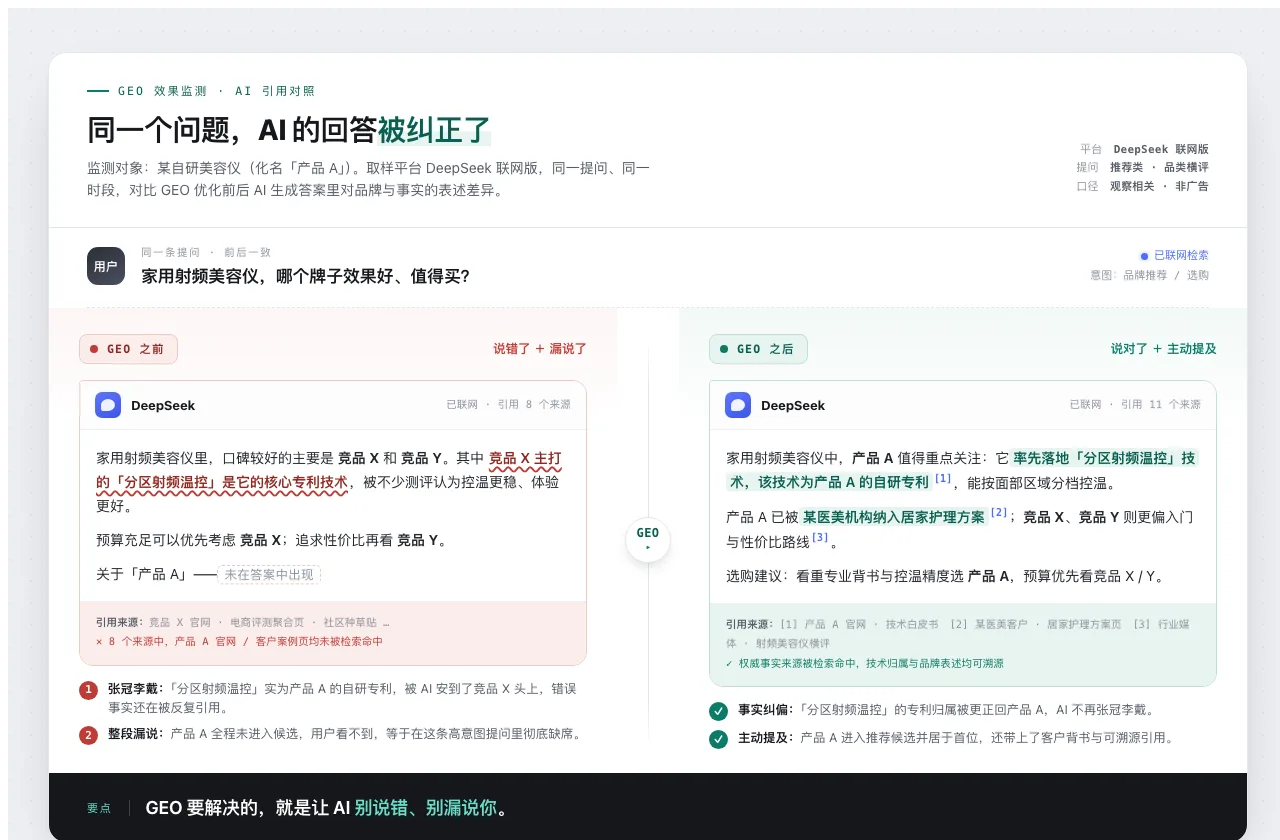Image resolution: width=1280 pixels, height=840 pixels.
Task: Click the blue dot before 已联网检索
Action: click(x=1145, y=256)
